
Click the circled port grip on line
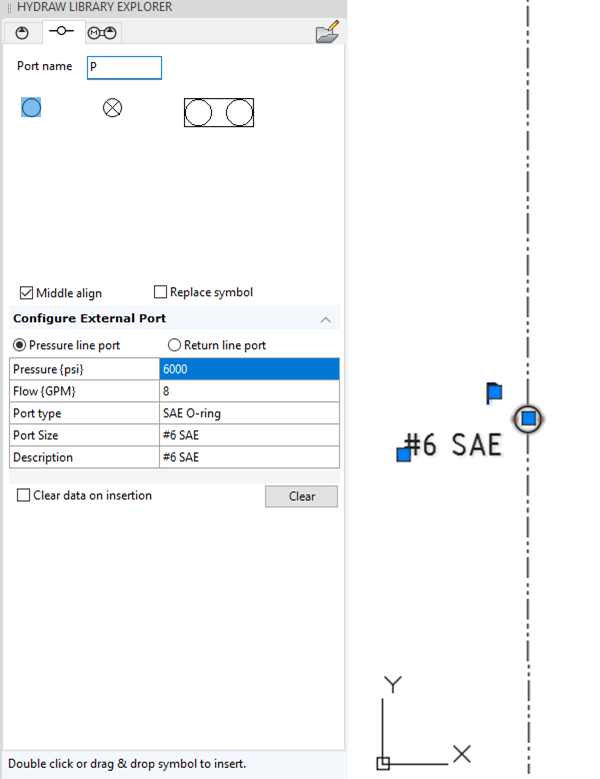click(528, 418)
